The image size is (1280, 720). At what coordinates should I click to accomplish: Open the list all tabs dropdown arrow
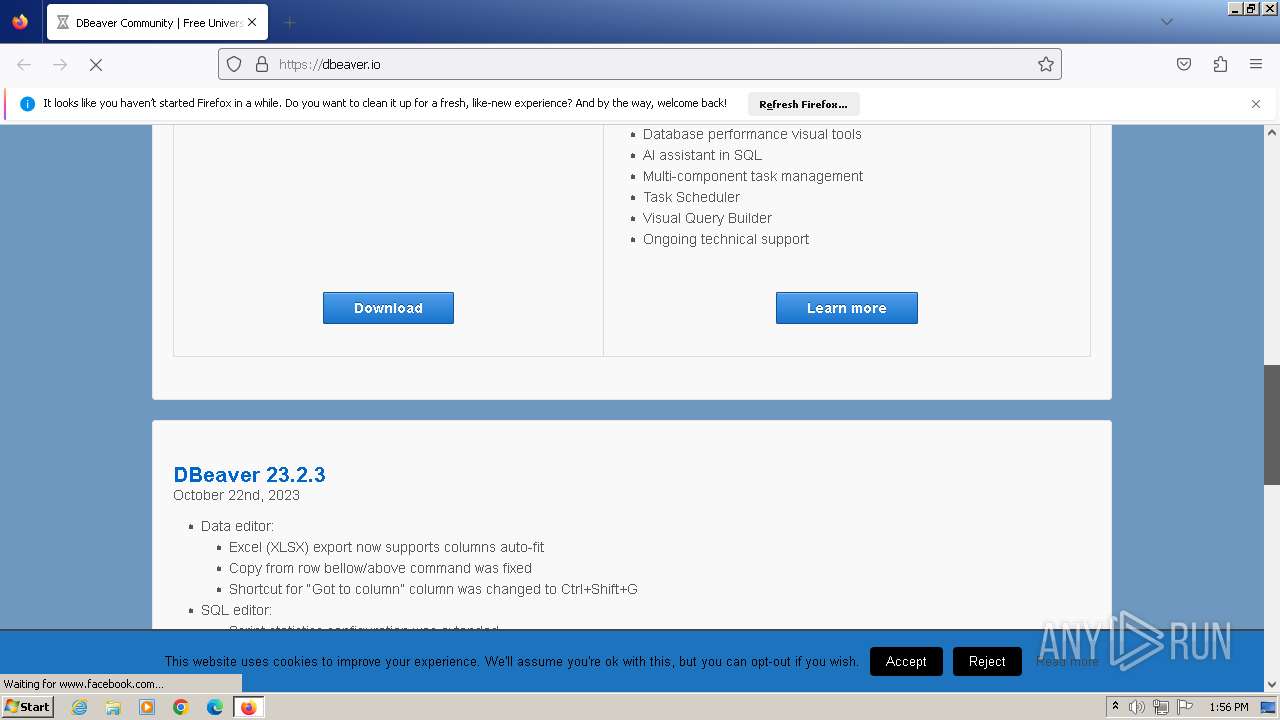pos(1166,22)
